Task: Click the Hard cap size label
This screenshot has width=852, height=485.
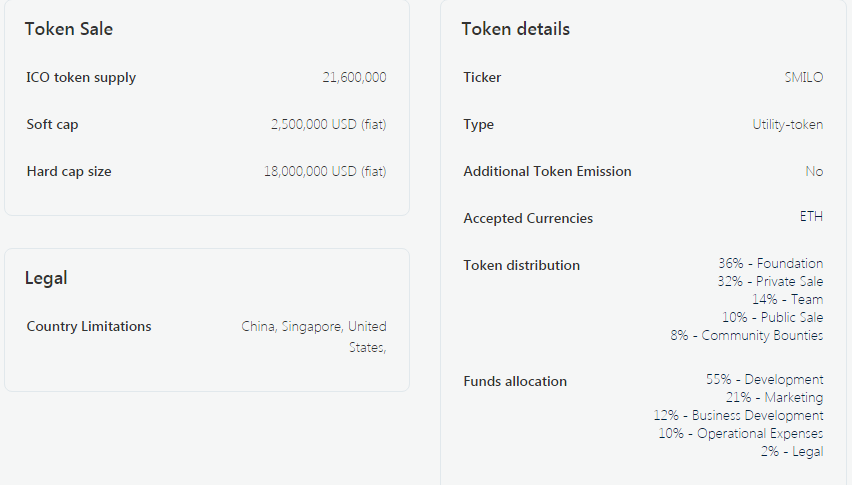Action: [69, 171]
